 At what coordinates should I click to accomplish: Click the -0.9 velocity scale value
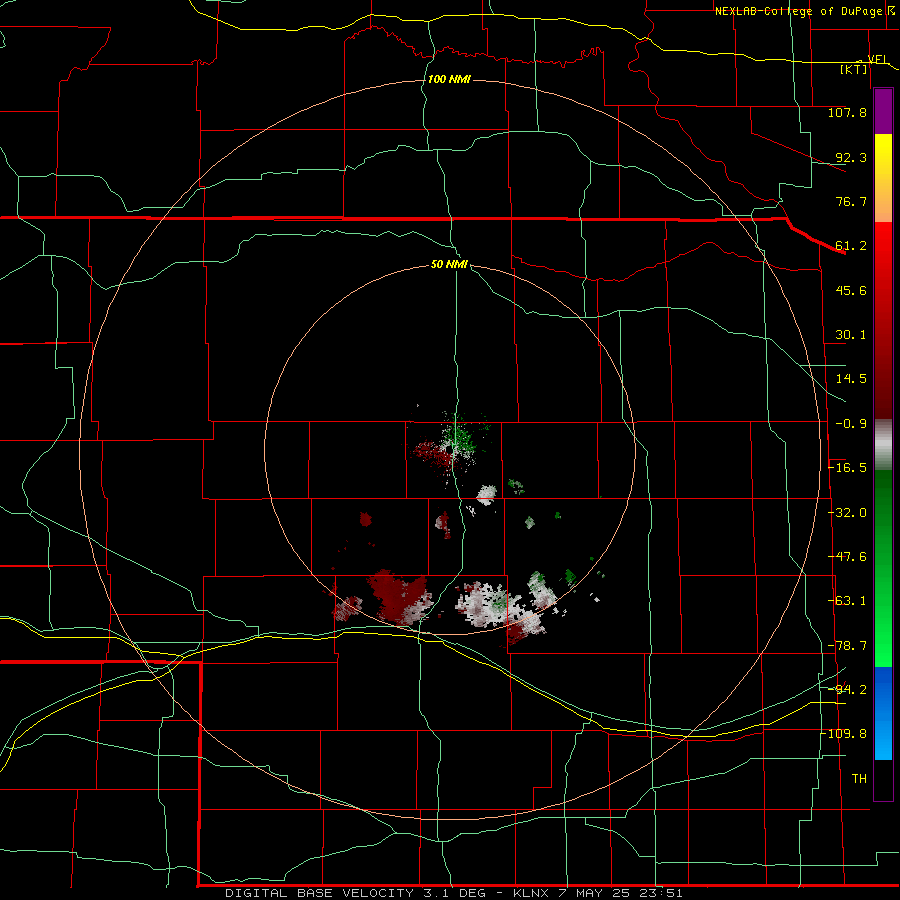851,424
